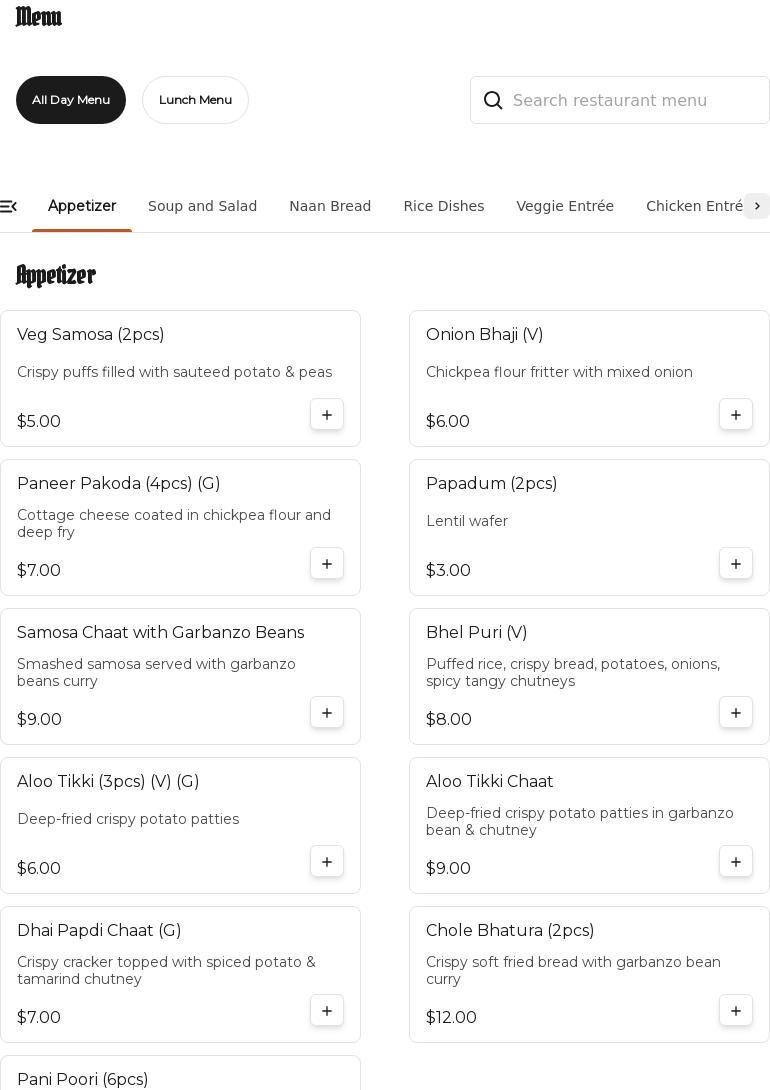
Task: Add Veg Samosa to the order
Action: tap(327, 415)
